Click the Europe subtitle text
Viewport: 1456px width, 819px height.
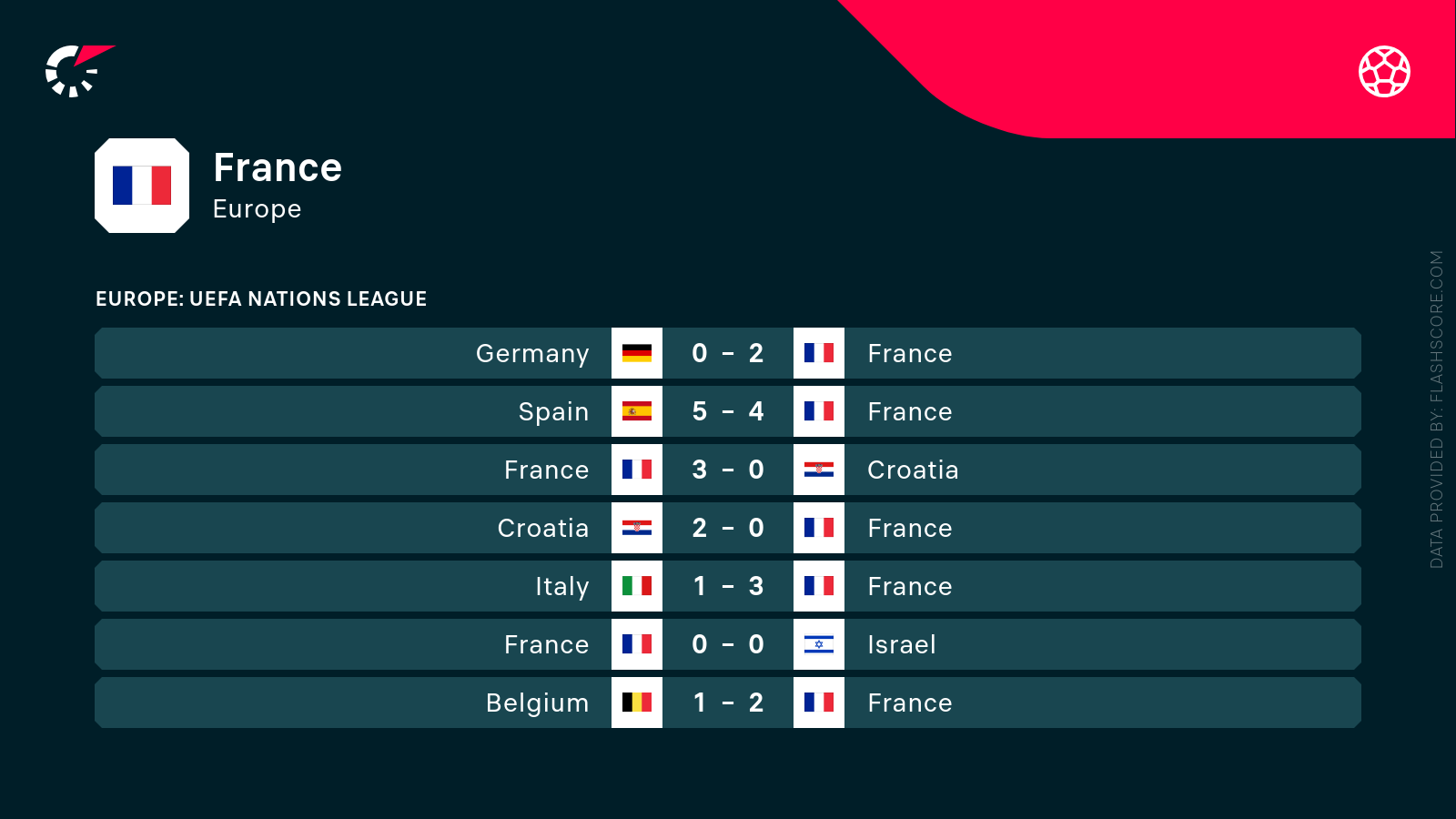click(257, 209)
